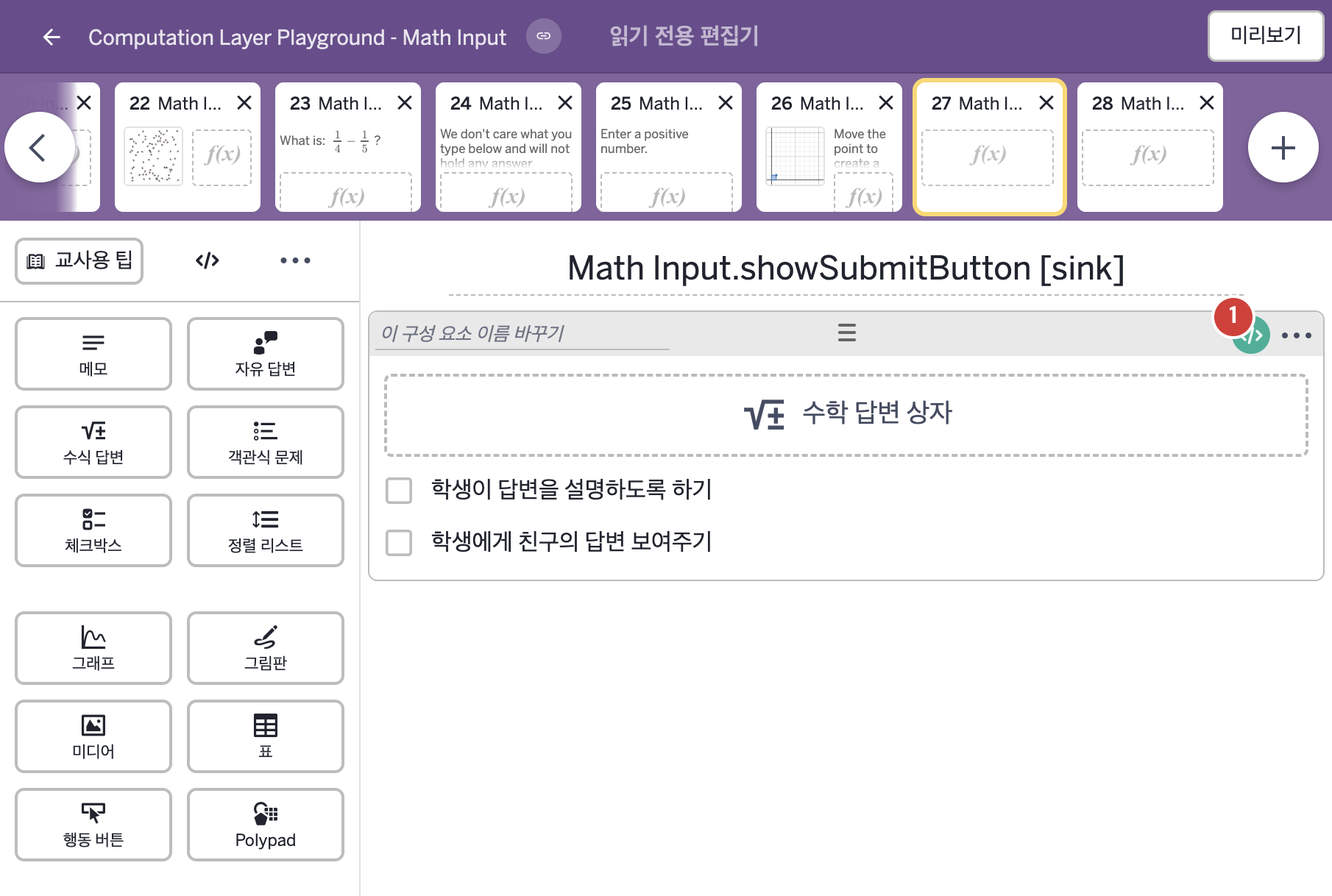1332x896 pixels.
Task: Add a 정렬 리스트 ordered list component
Action: (266, 530)
